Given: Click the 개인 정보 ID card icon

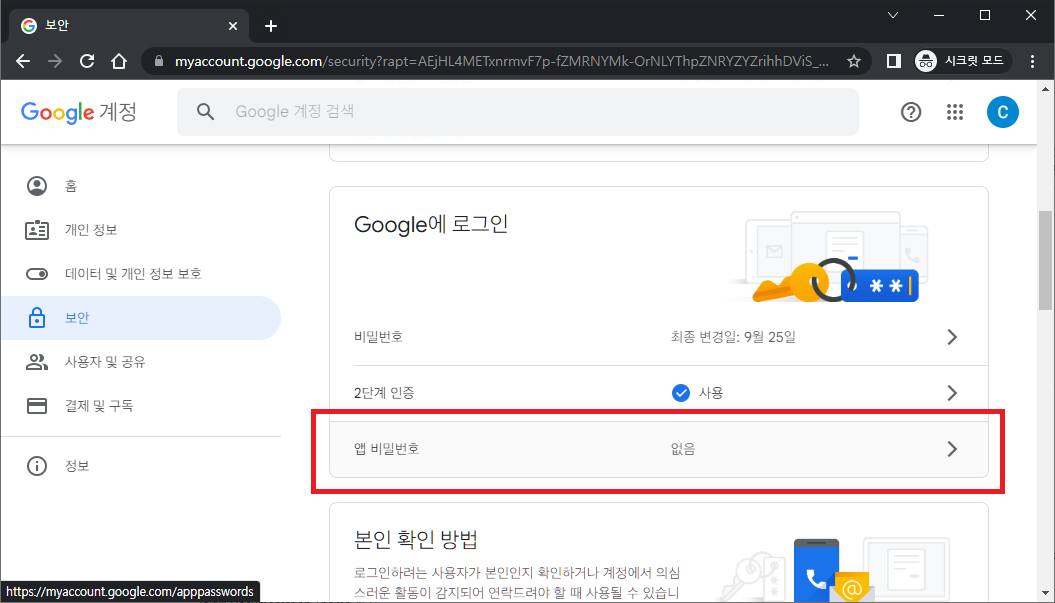Looking at the screenshot, I should click(36, 230).
